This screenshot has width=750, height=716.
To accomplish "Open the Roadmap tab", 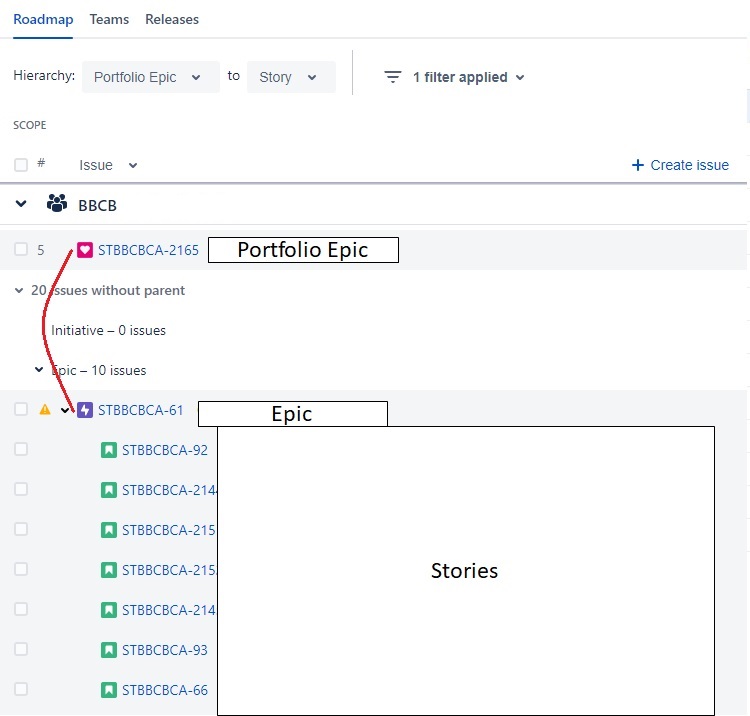I will tap(43, 20).
